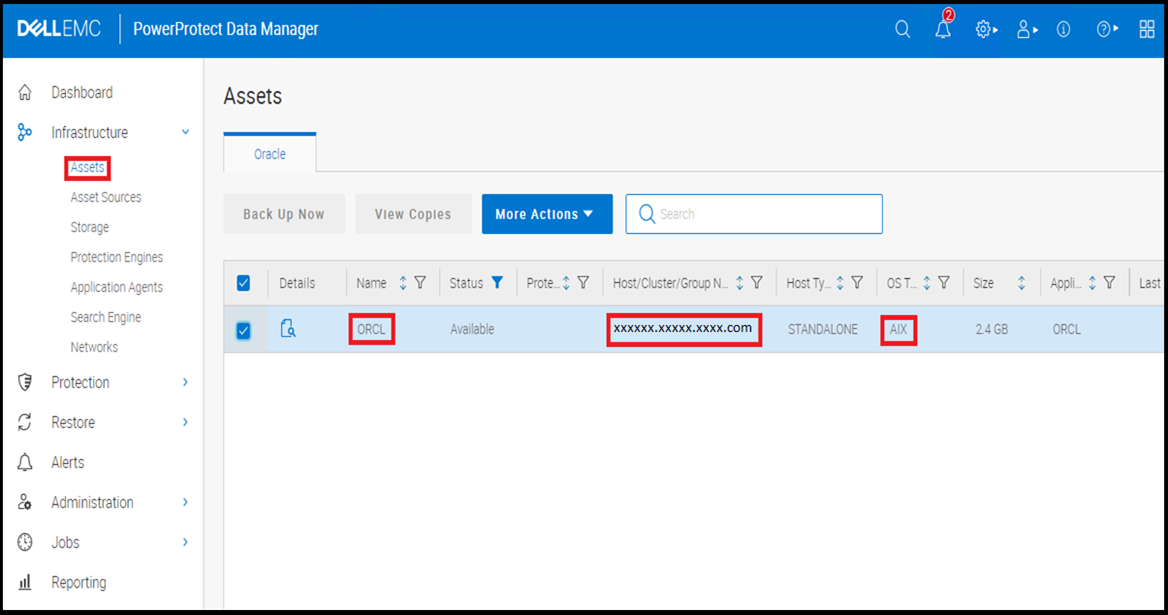Toggle the select-all checkbox in table header
The height and width of the screenshot is (615, 1168).
tap(244, 283)
